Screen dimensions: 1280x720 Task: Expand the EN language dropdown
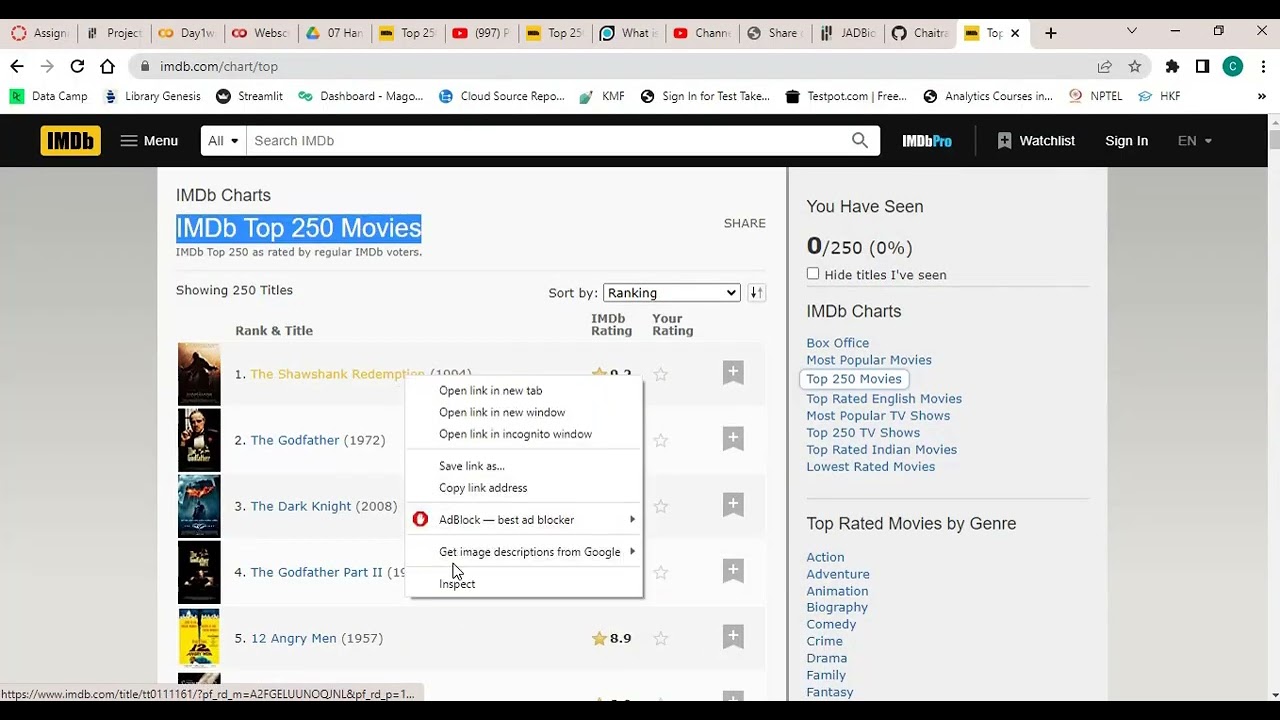tap(1195, 141)
